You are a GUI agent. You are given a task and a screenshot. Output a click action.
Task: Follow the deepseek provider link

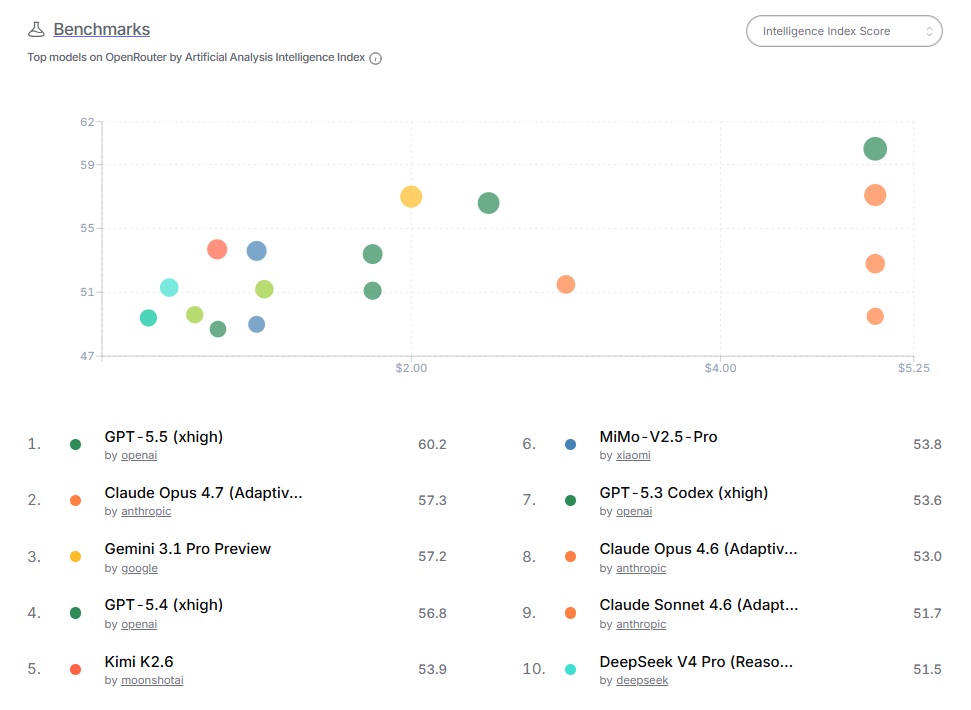click(x=642, y=680)
